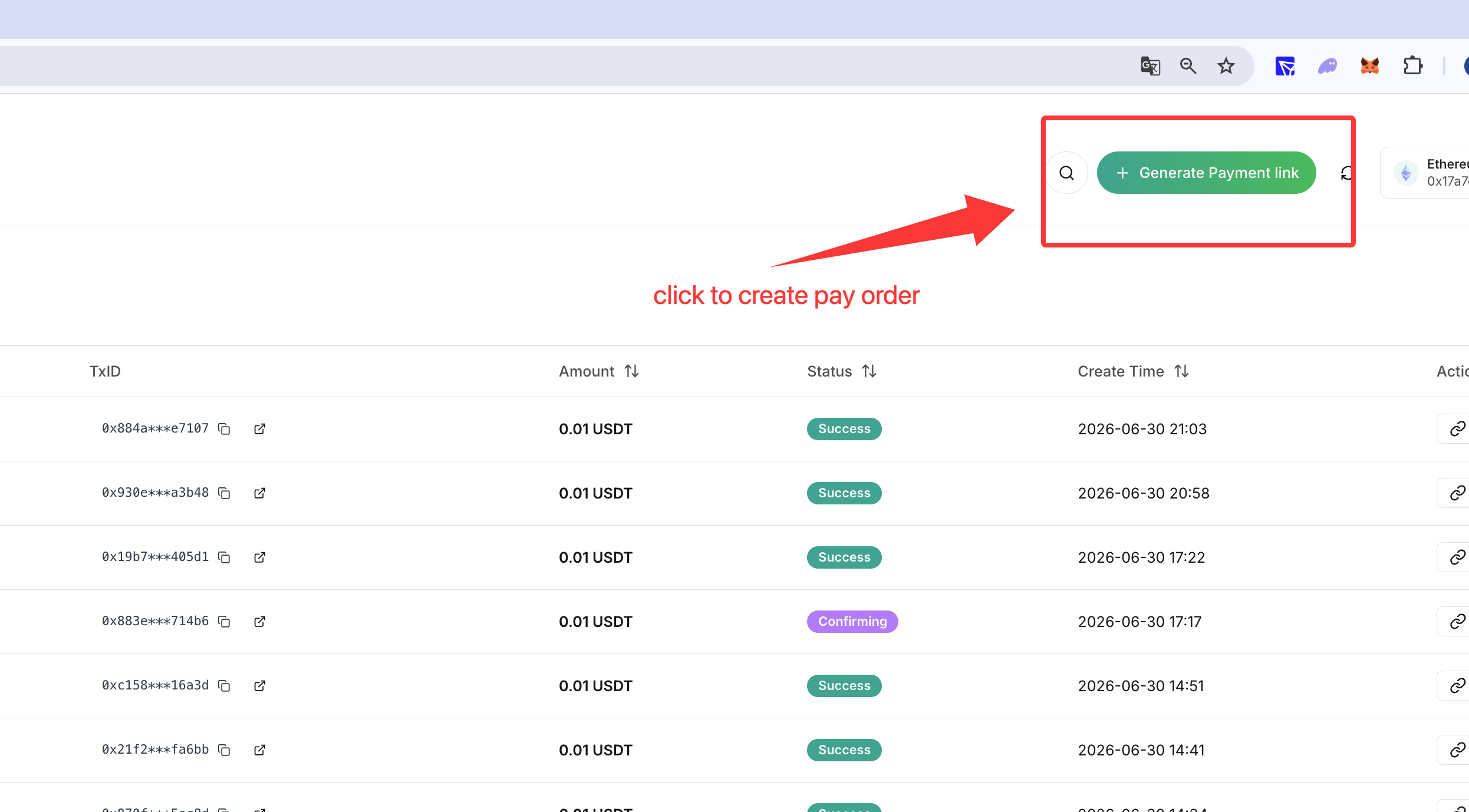Click link action for 2026-06-30 20:58 row
Image resolution: width=1469 pixels, height=812 pixels.
(1454, 493)
